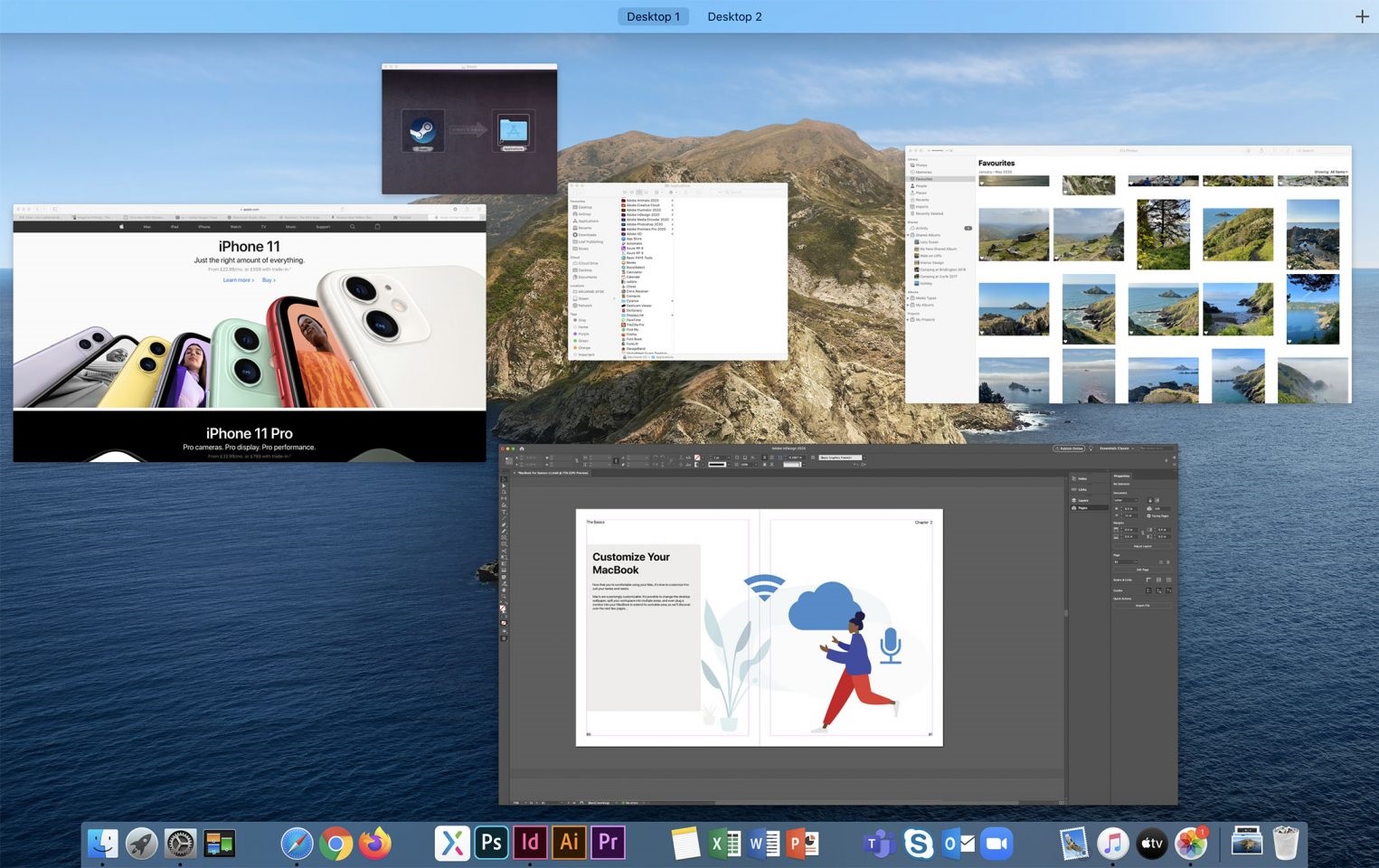This screenshot has height=868, width=1379.
Task: Add a new desktop with plus button
Action: [1362, 16]
